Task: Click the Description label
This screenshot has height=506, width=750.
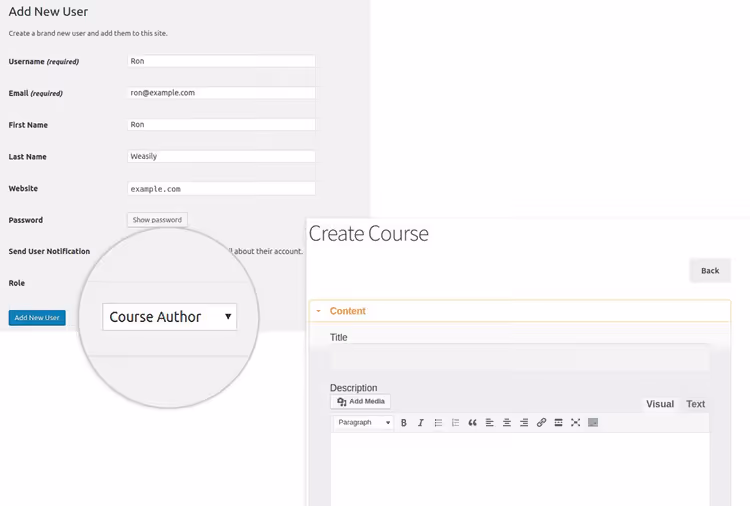Action: 353,388
